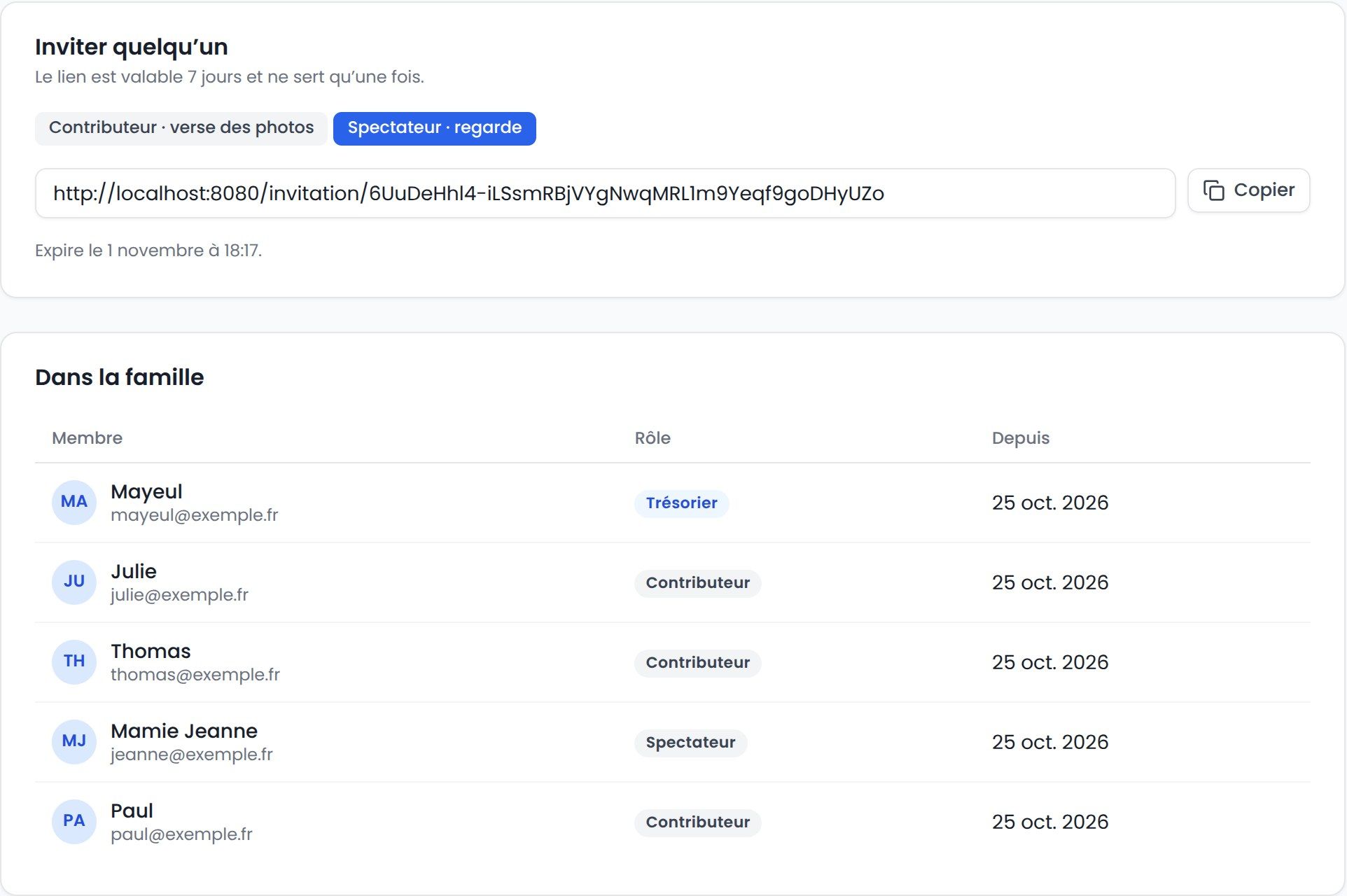Click the Trésorier badge for Mayeul
The width and height of the screenshot is (1347, 896).
coord(681,503)
